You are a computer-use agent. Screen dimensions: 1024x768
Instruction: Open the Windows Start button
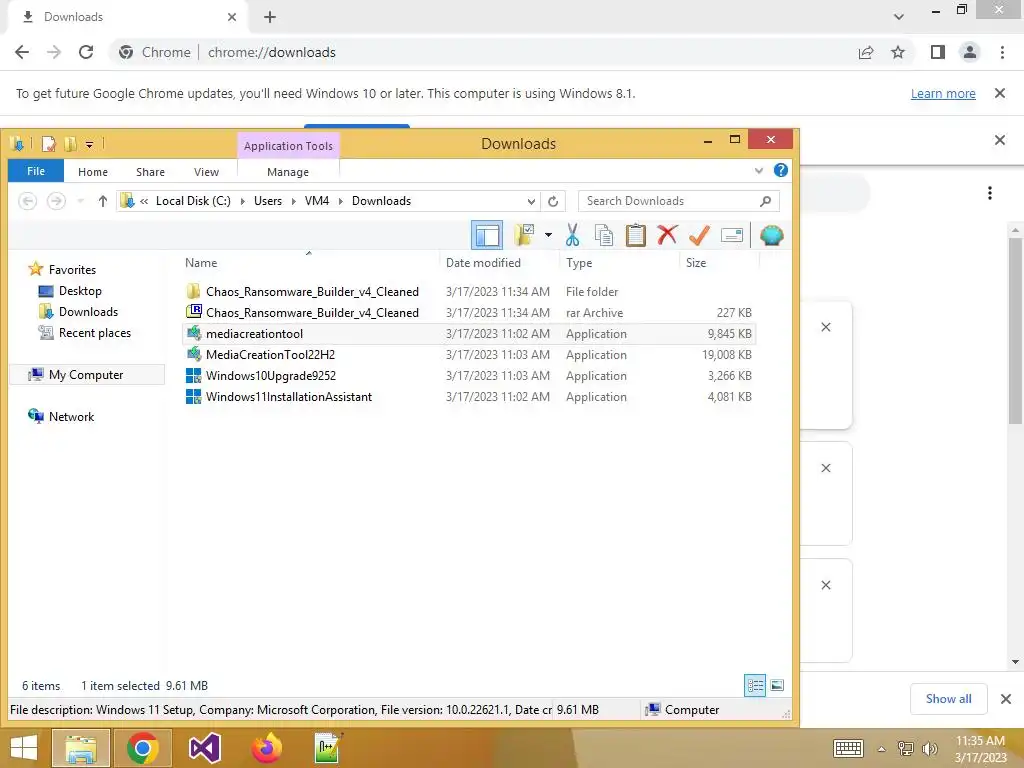coord(24,748)
